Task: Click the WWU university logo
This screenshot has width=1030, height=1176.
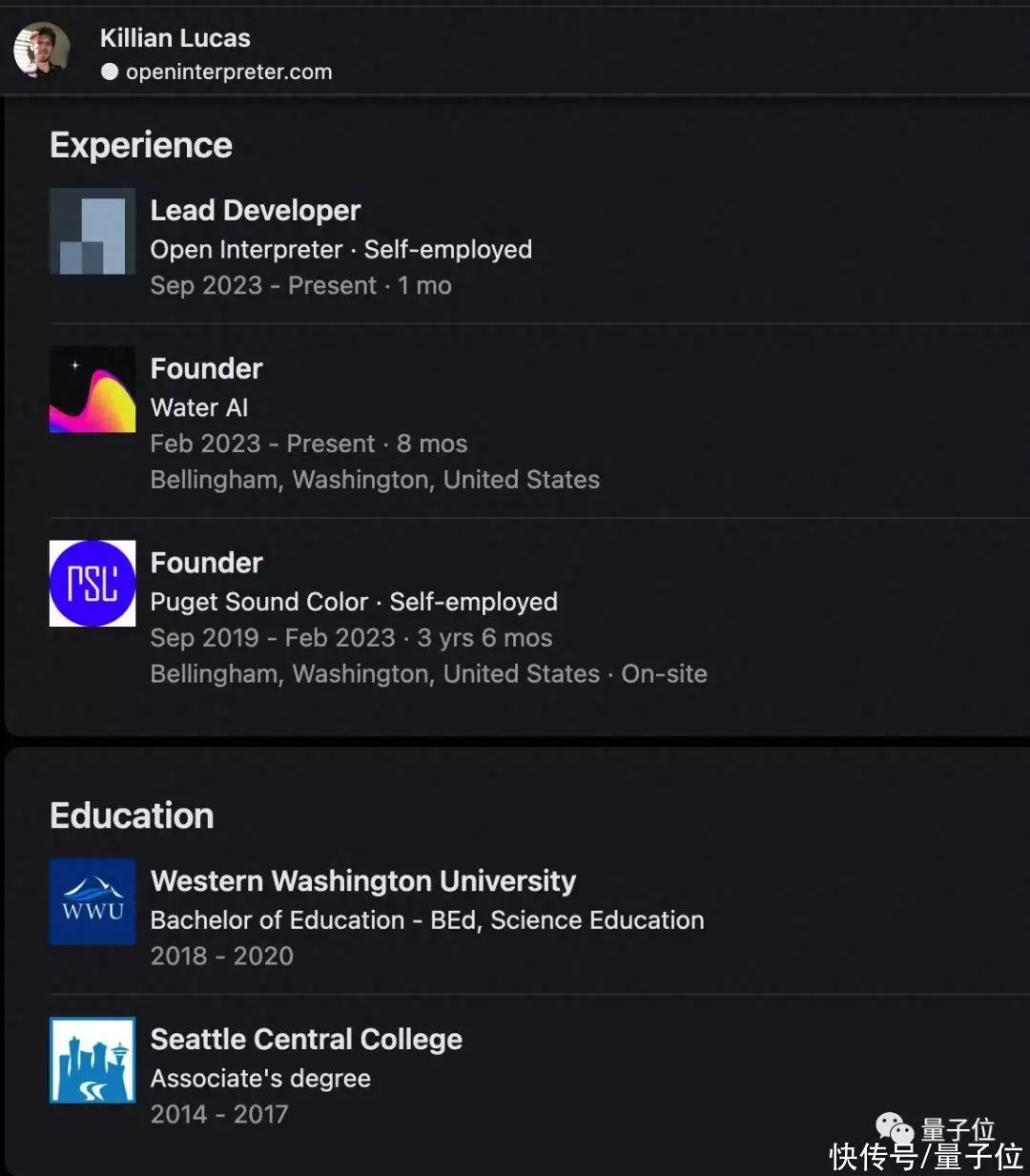Action: (93, 901)
